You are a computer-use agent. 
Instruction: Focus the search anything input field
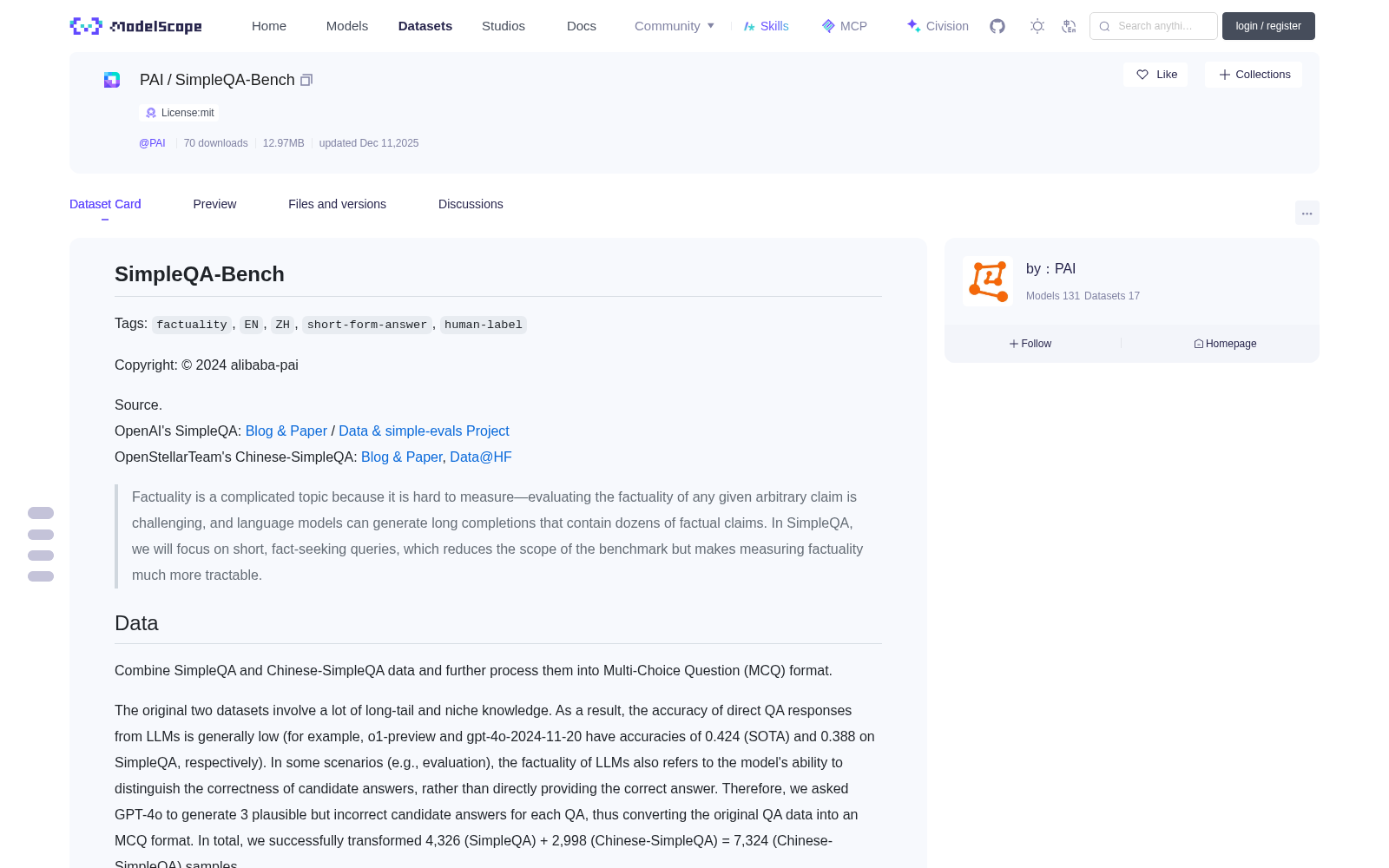coord(1154,26)
